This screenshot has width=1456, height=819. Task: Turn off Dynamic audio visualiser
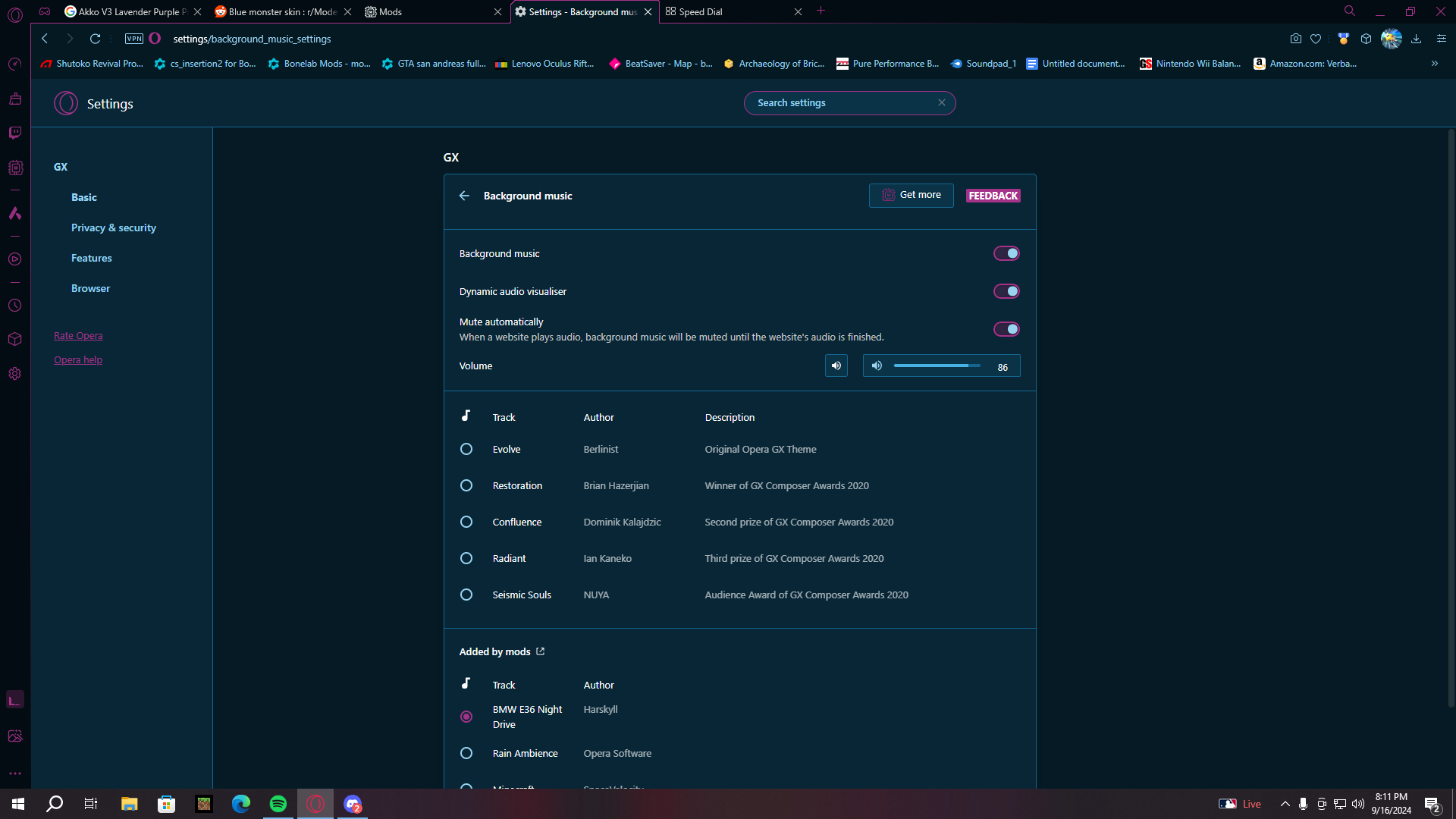click(x=1006, y=291)
